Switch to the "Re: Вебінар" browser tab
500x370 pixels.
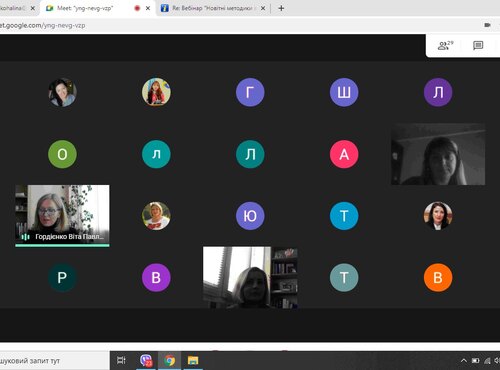click(213, 8)
